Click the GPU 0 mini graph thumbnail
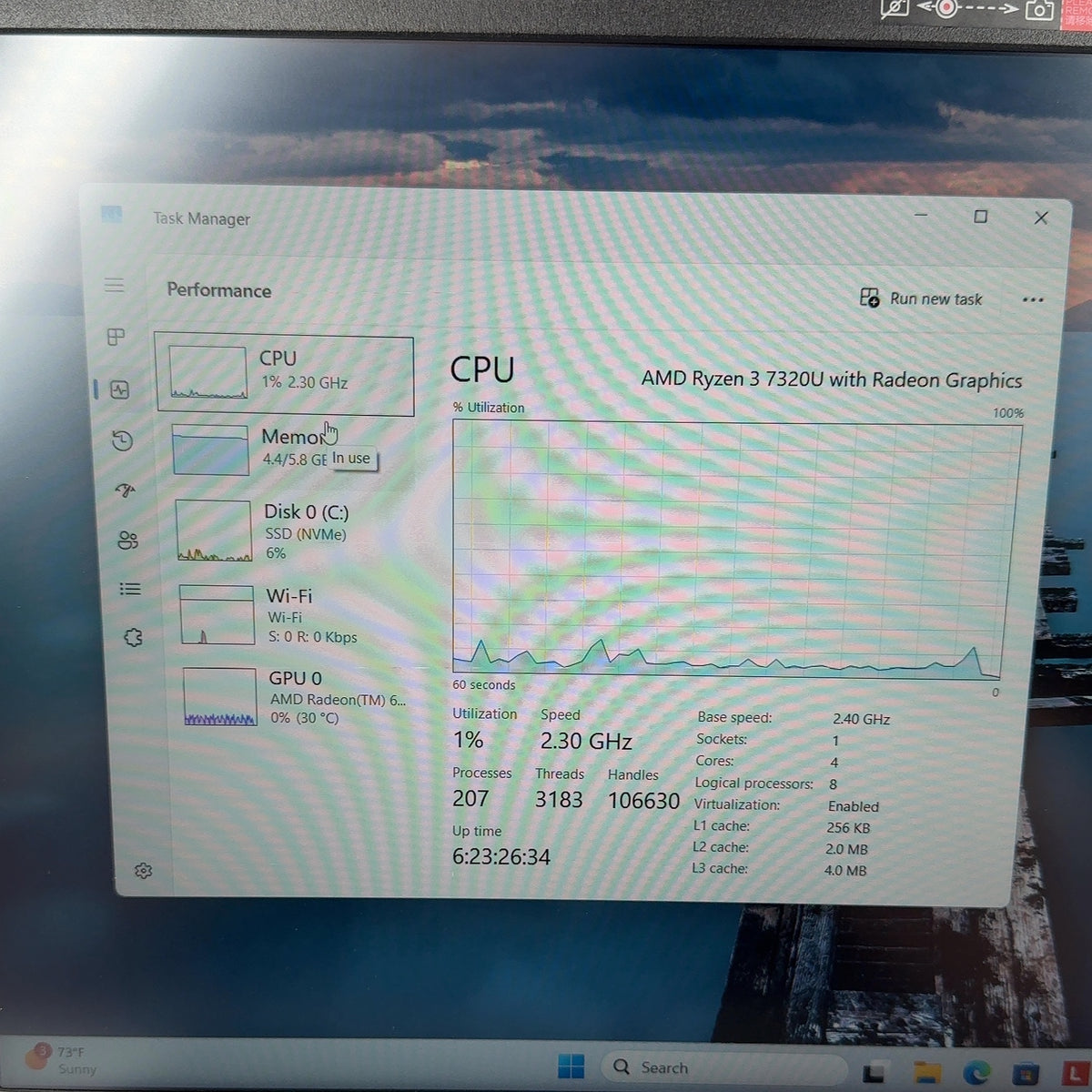Image resolution: width=1092 pixels, height=1092 pixels. [220, 697]
